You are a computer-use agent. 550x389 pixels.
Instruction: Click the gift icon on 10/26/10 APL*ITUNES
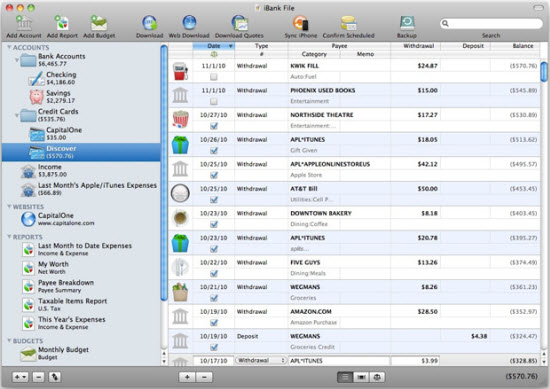(x=180, y=145)
